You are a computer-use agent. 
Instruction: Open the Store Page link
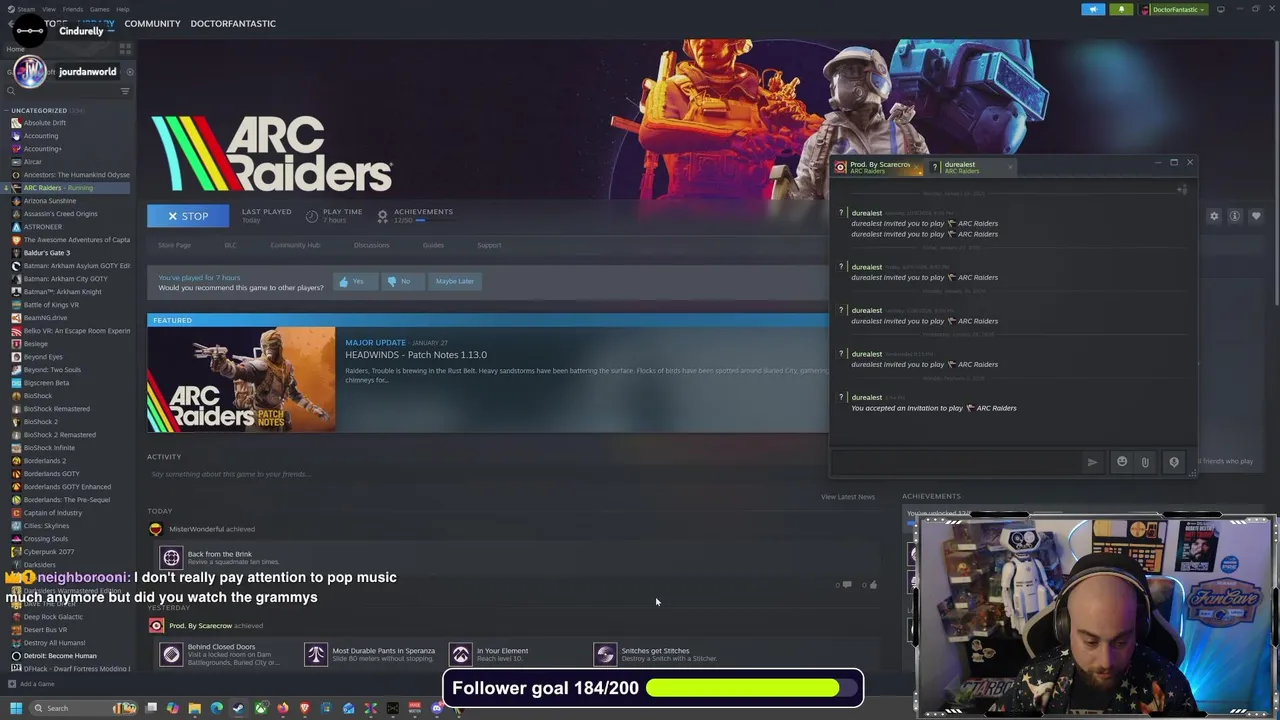174,245
